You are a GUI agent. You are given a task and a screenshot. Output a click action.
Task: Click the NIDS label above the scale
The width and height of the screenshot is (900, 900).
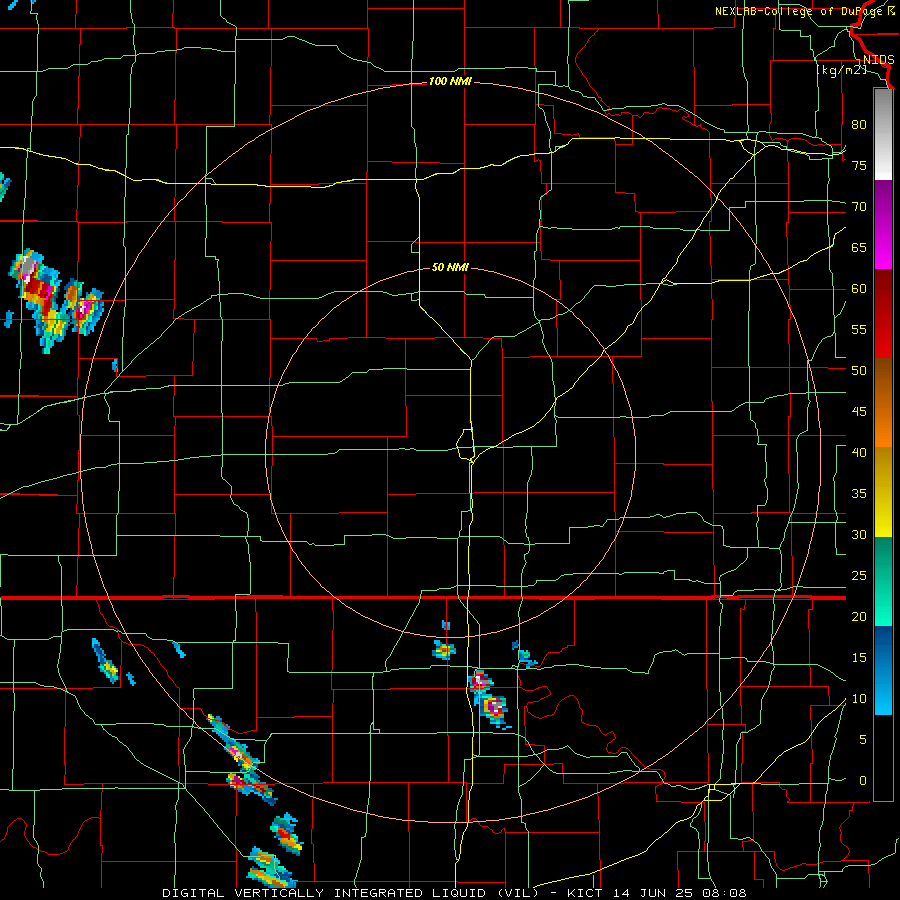point(878,60)
